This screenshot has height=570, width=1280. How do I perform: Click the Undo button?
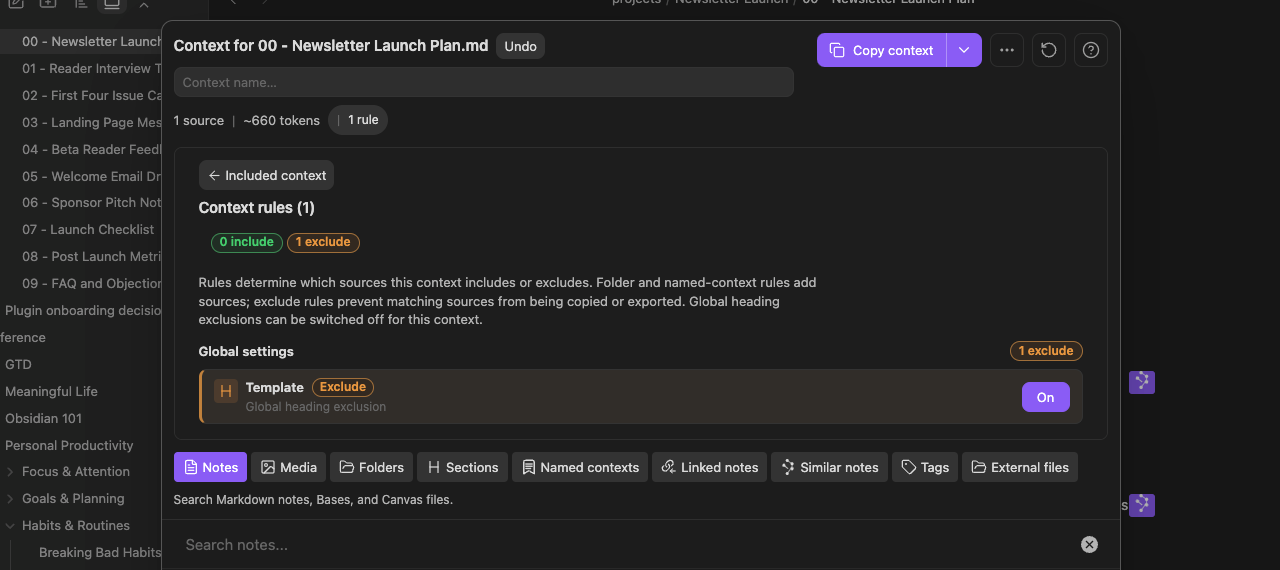[520, 46]
